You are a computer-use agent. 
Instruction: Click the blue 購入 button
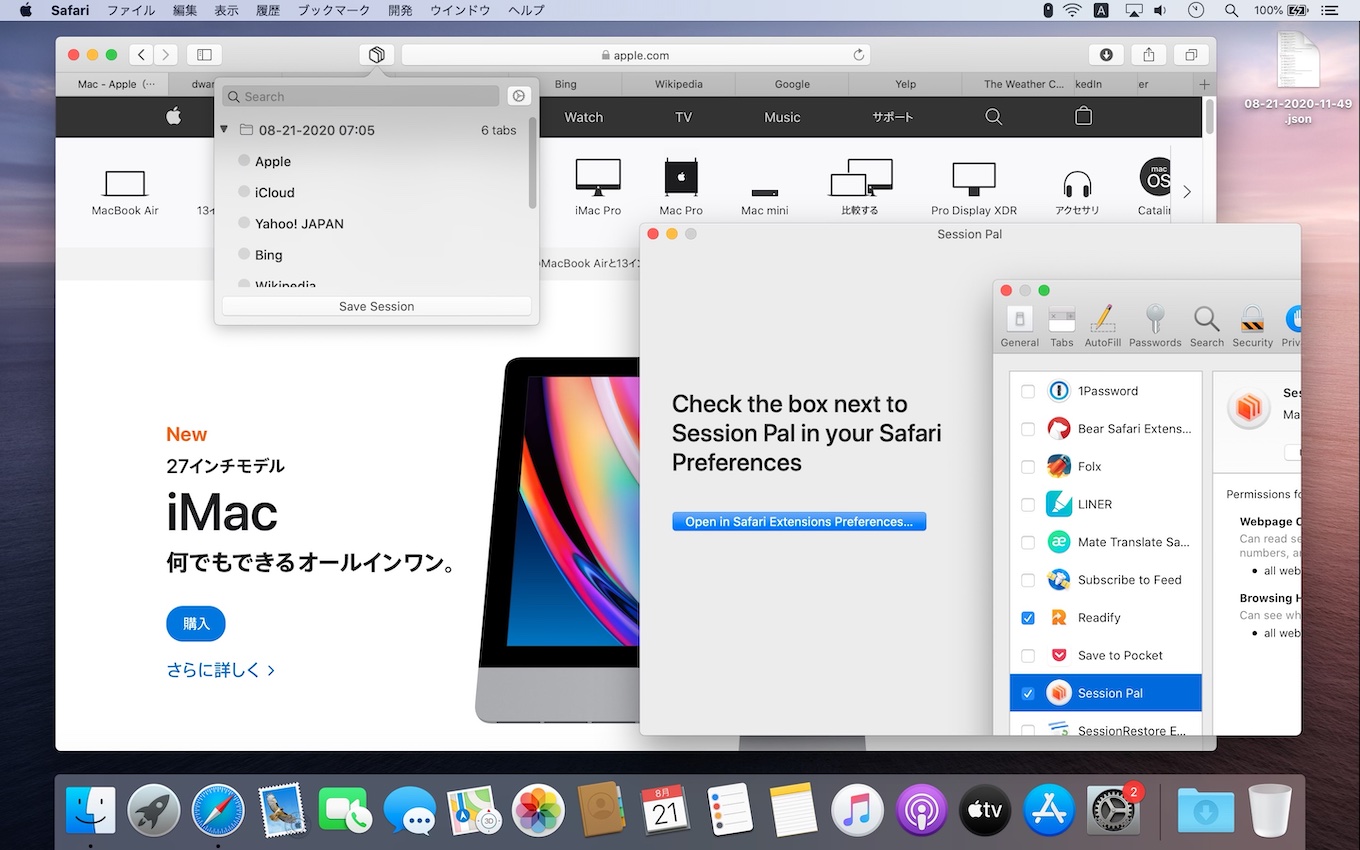click(196, 623)
